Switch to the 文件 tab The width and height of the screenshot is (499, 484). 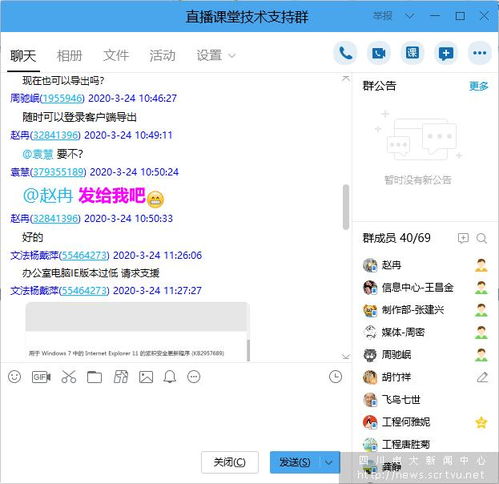116,56
